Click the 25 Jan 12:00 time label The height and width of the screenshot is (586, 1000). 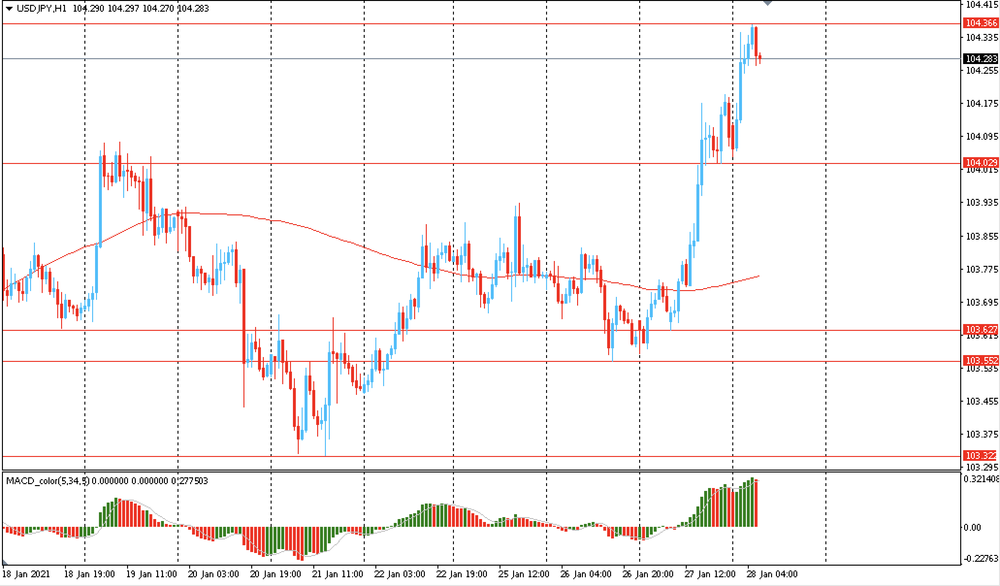524,574
